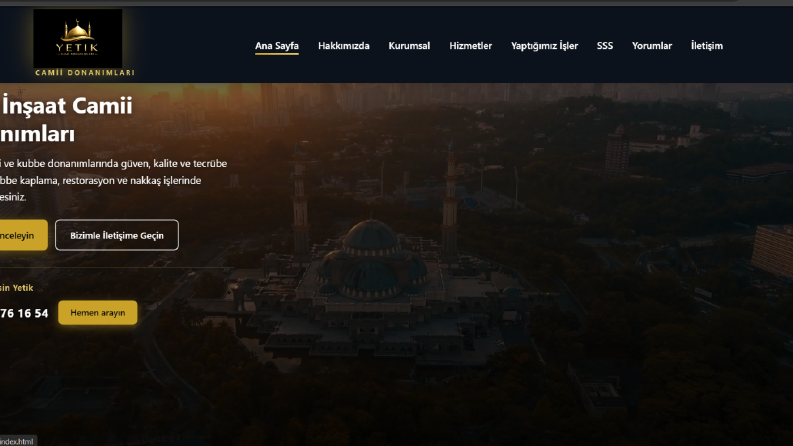Screen dimensions: 793x446
Task: Click the Hemen arayın button
Action: click(98, 313)
